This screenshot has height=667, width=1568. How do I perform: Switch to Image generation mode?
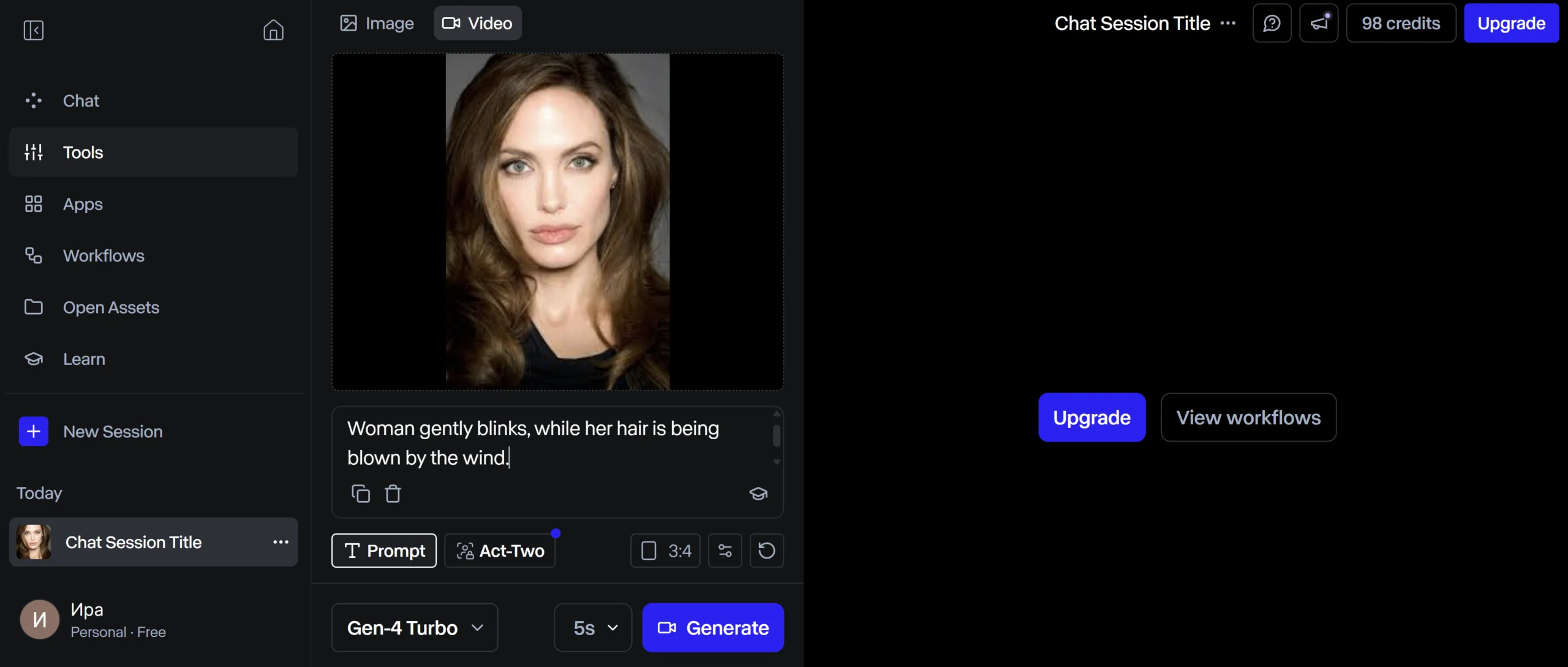click(x=376, y=23)
